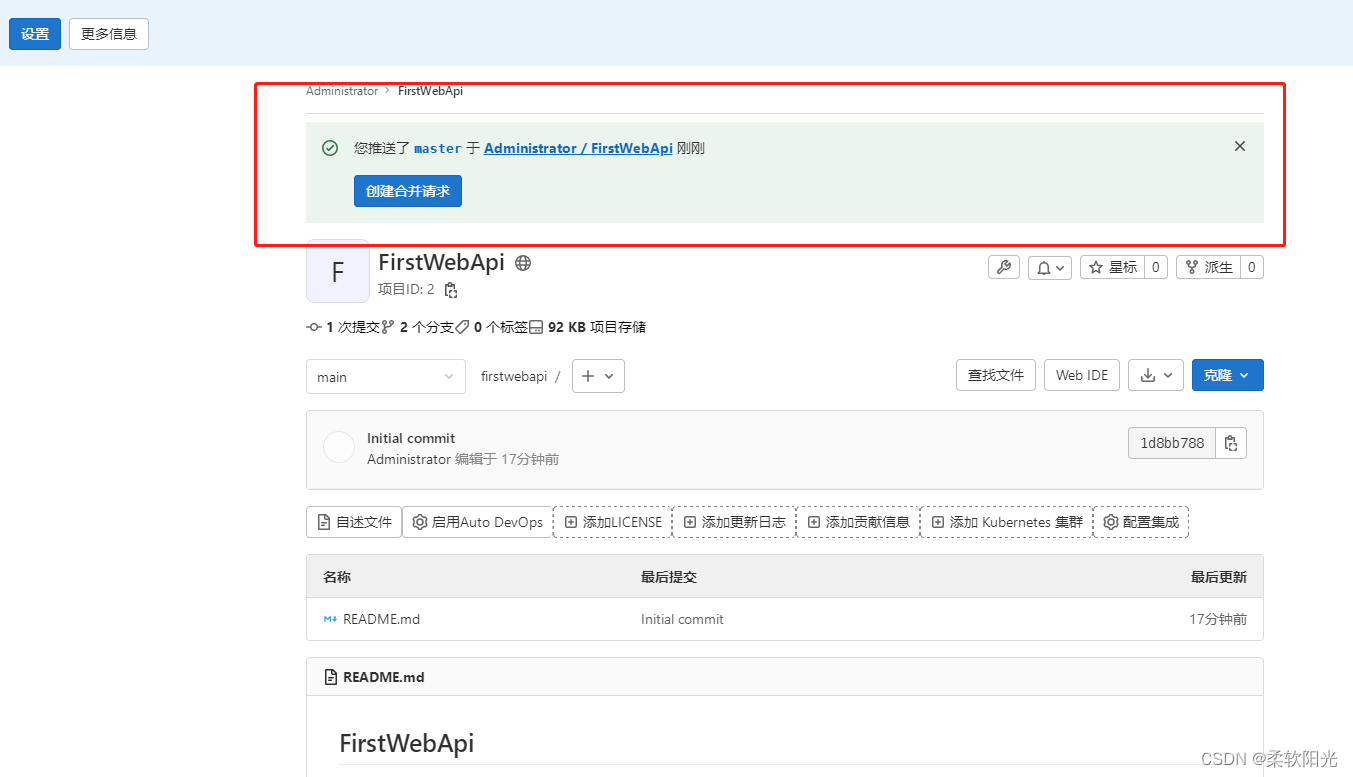This screenshot has width=1353, height=777.
Task: Click the 派生 fork button
Action: 1208,267
